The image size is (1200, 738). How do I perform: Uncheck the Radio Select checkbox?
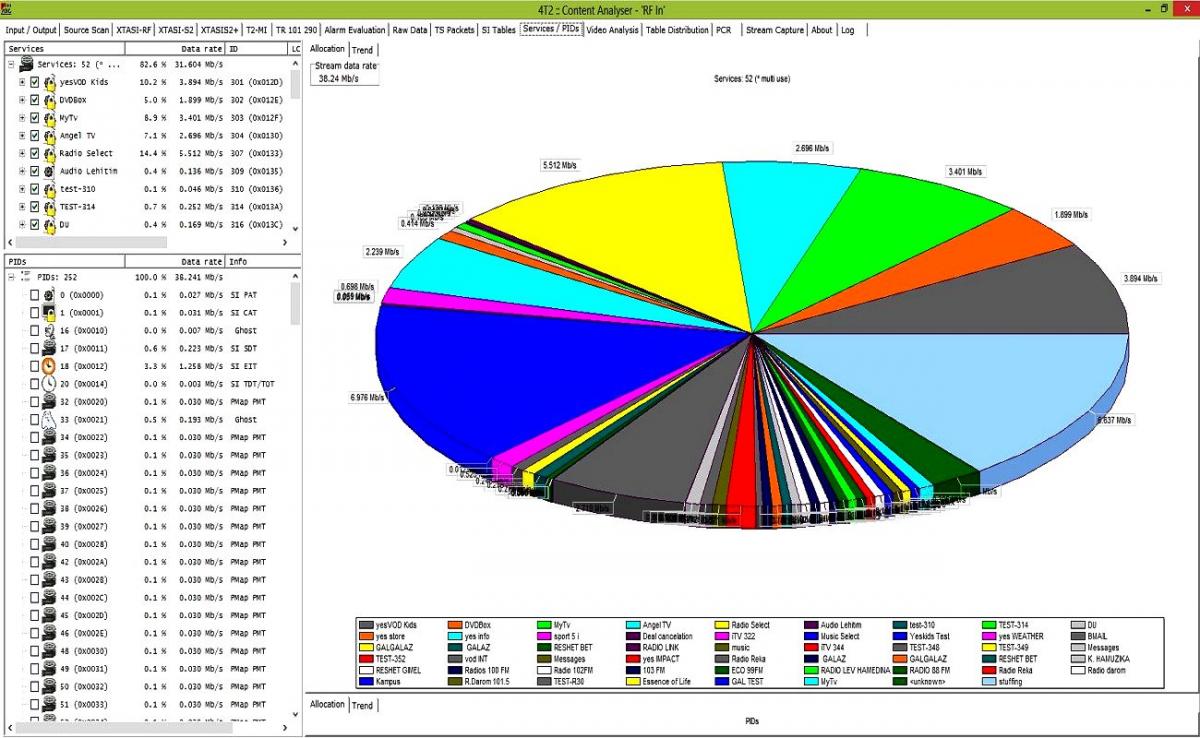(x=35, y=153)
